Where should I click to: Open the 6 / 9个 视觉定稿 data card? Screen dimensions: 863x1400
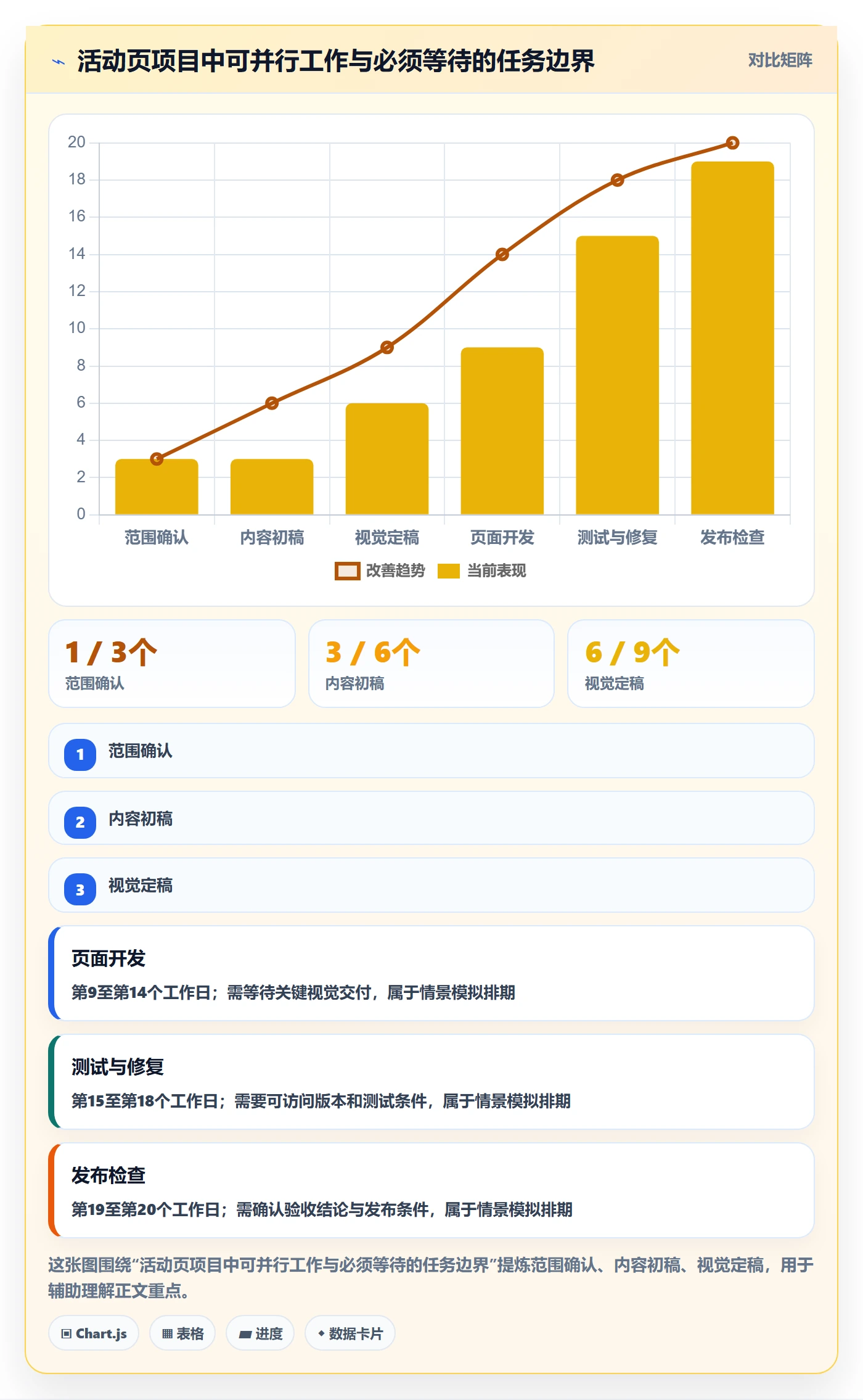(x=691, y=664)
